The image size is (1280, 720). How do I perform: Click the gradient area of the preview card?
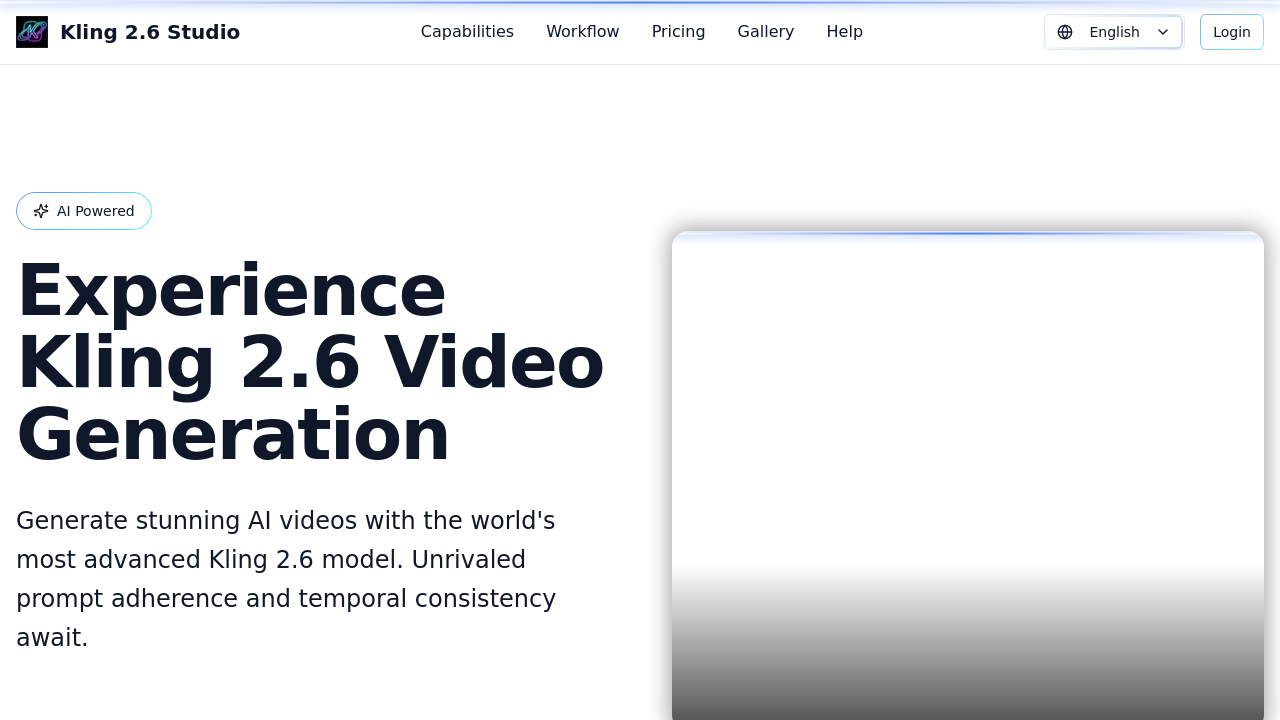point(967,660)
